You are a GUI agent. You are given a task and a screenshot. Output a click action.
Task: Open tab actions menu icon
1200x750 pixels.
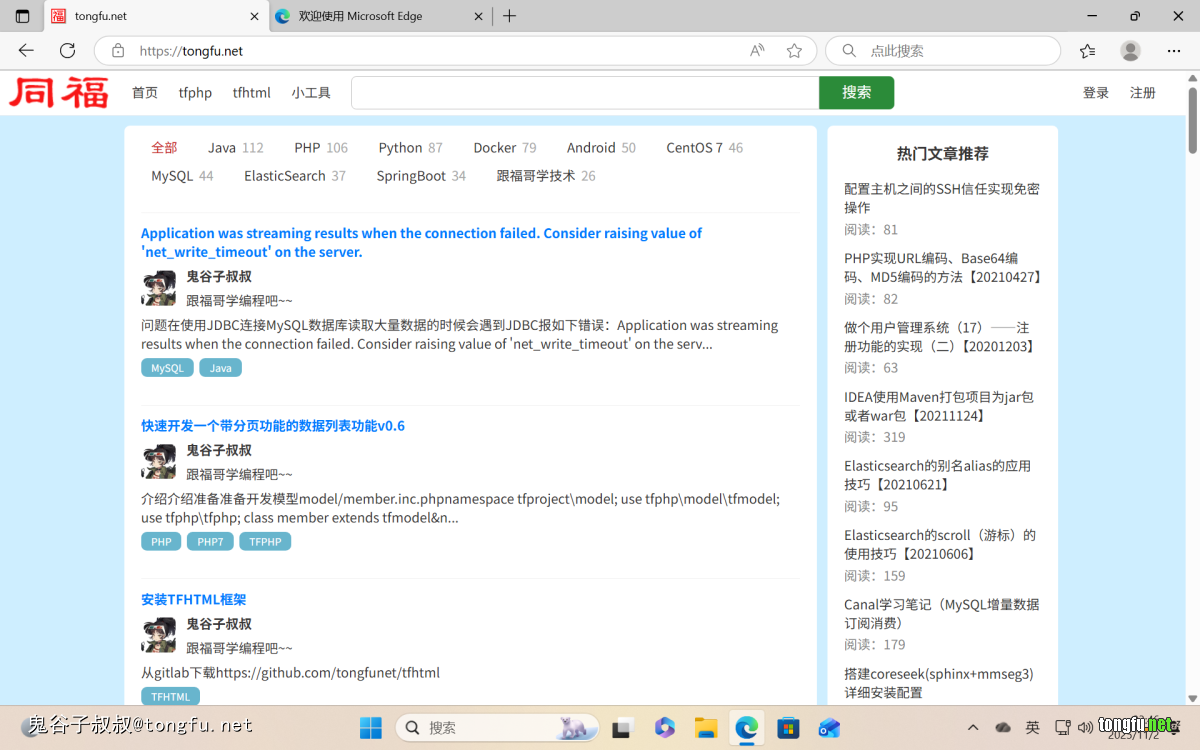coord(22,16)
